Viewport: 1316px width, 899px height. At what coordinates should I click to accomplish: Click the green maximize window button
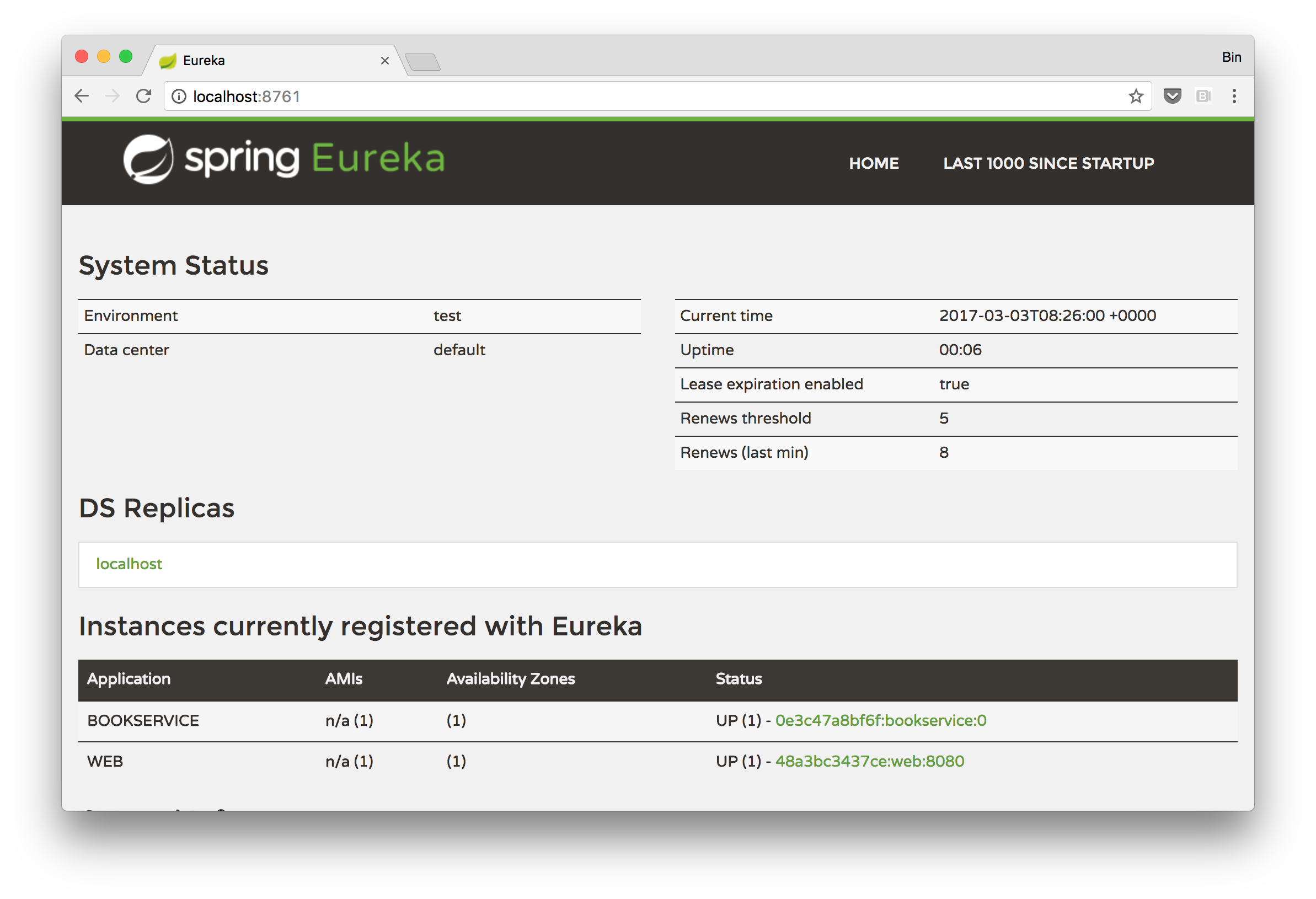tap(126, 57)
